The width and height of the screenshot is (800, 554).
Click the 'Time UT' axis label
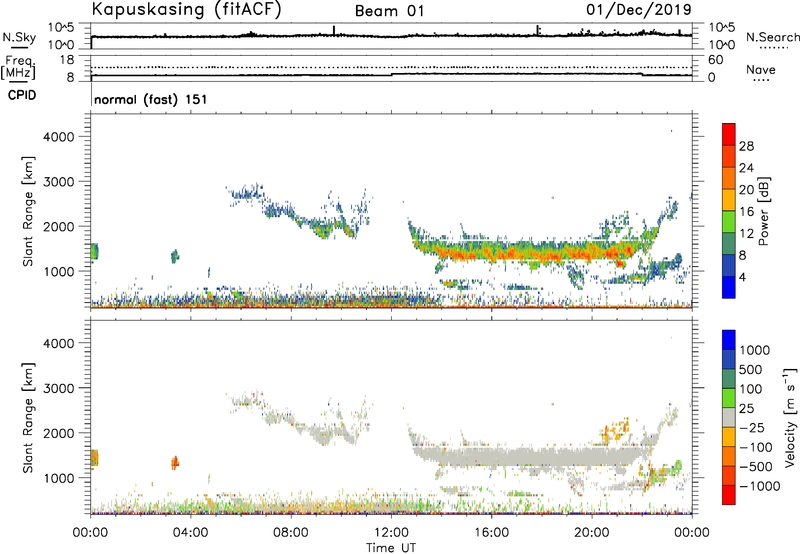click(x=391, y=548)
